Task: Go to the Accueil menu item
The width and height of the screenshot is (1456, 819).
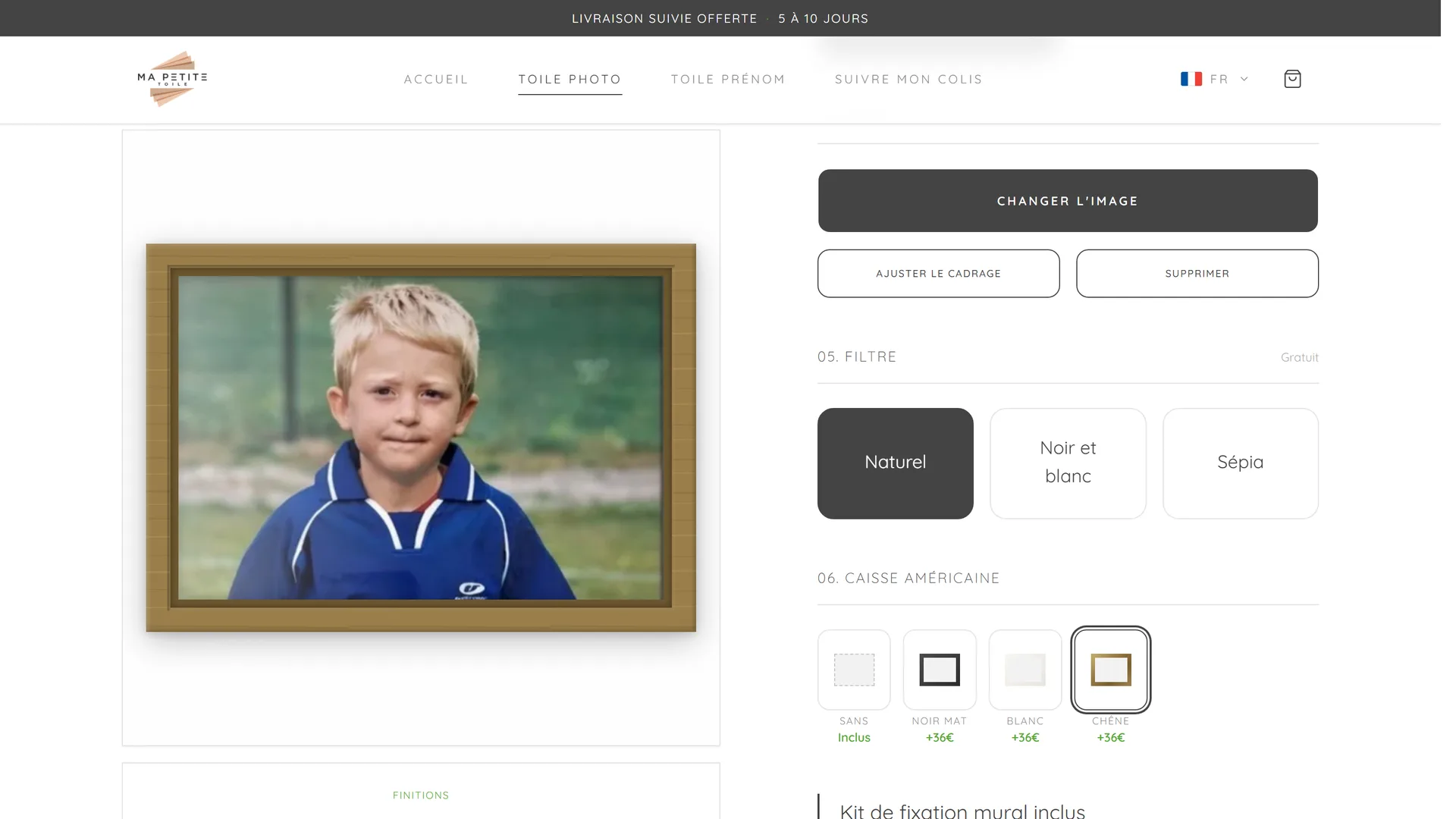Action: coord(436,79)
